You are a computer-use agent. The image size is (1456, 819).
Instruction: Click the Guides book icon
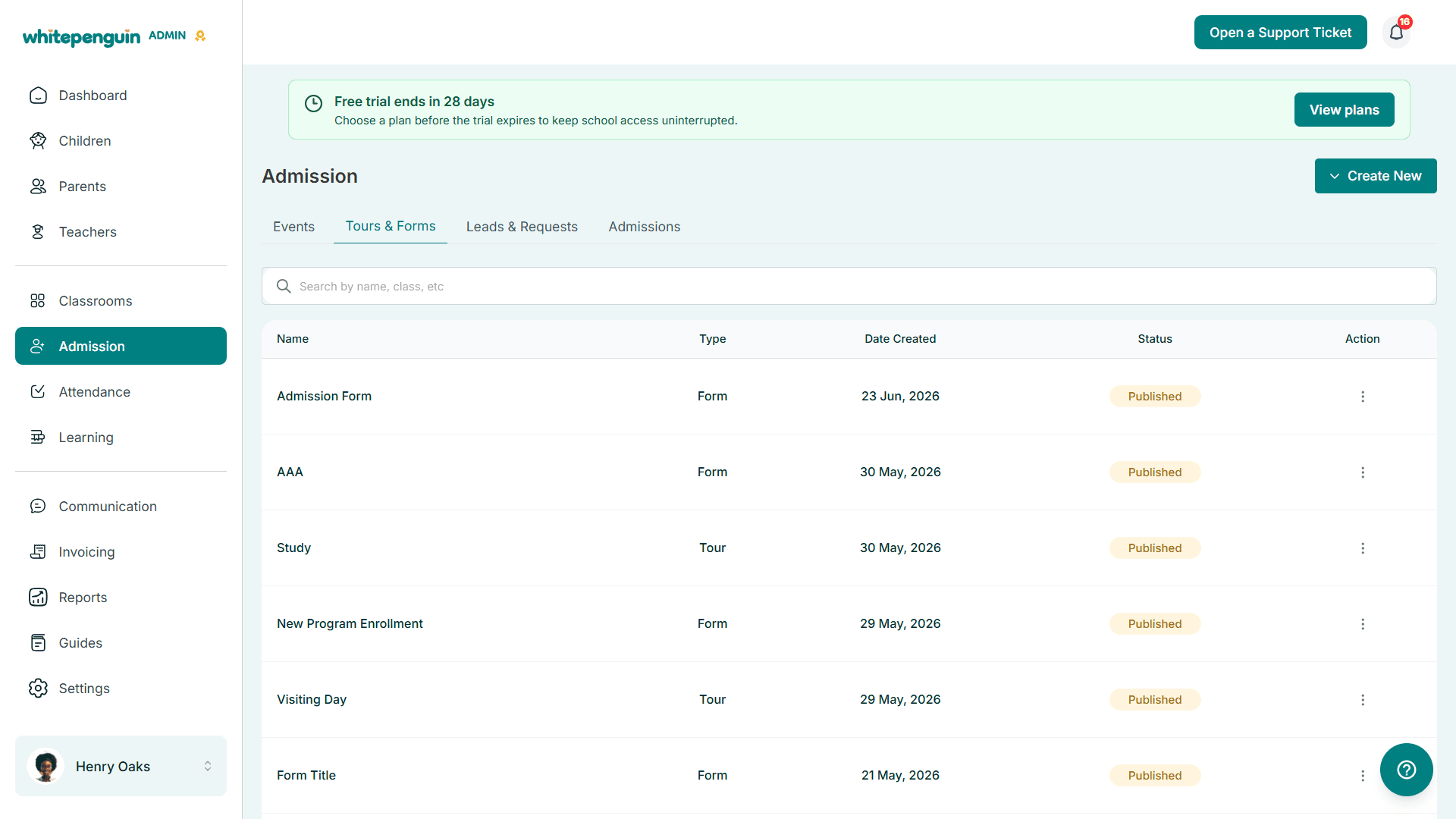pyautogui.click(x=38, y=643)
